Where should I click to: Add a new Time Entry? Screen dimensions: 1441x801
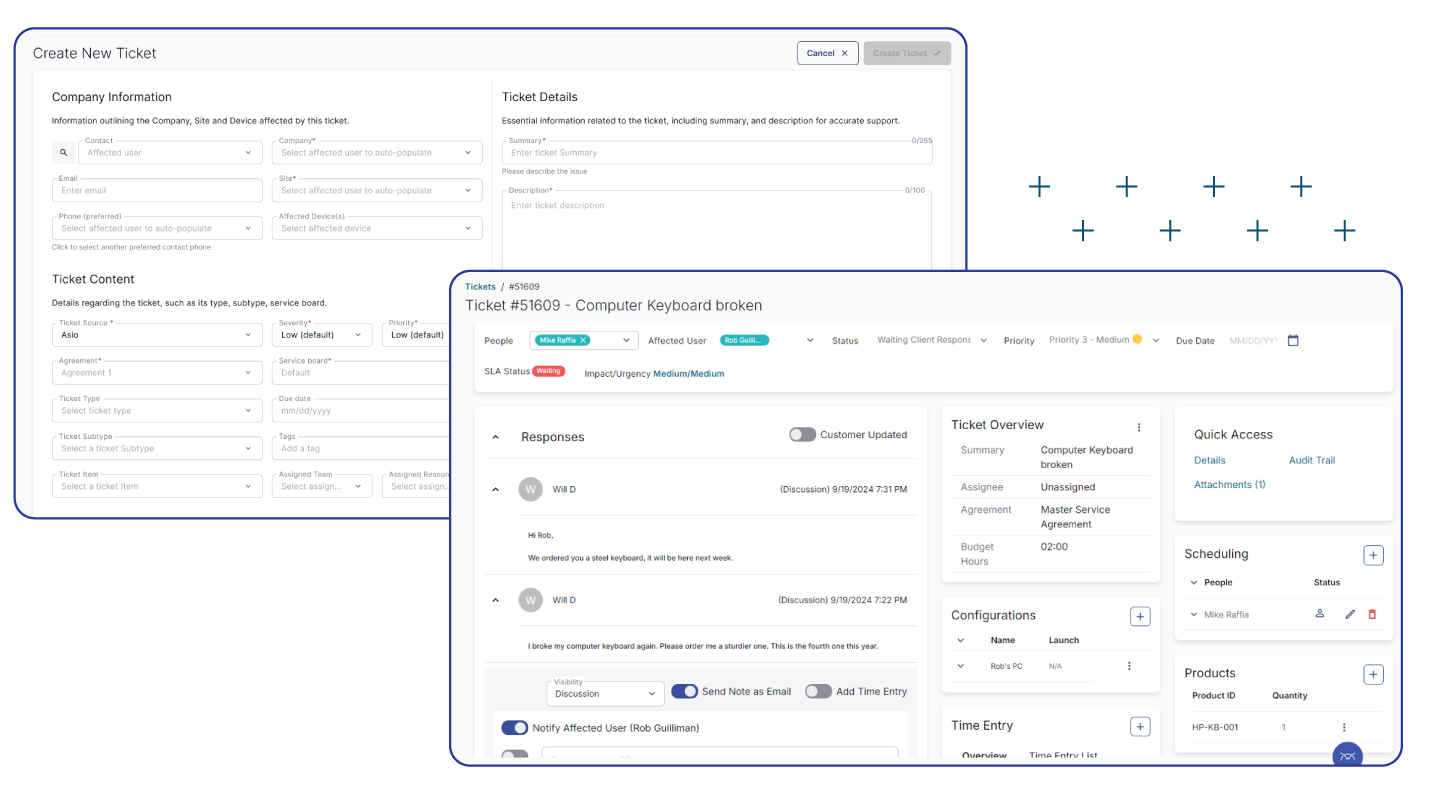pos(1139,727)
